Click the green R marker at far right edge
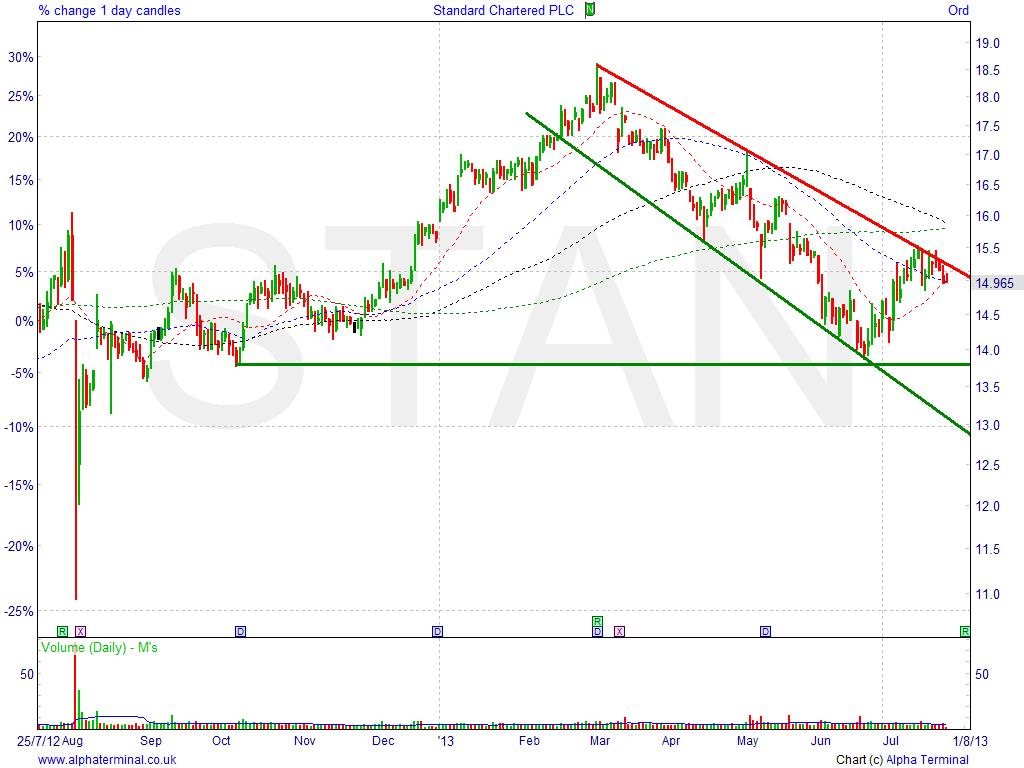Screen dimensions: 1024x768 click(x=965, y=631)
